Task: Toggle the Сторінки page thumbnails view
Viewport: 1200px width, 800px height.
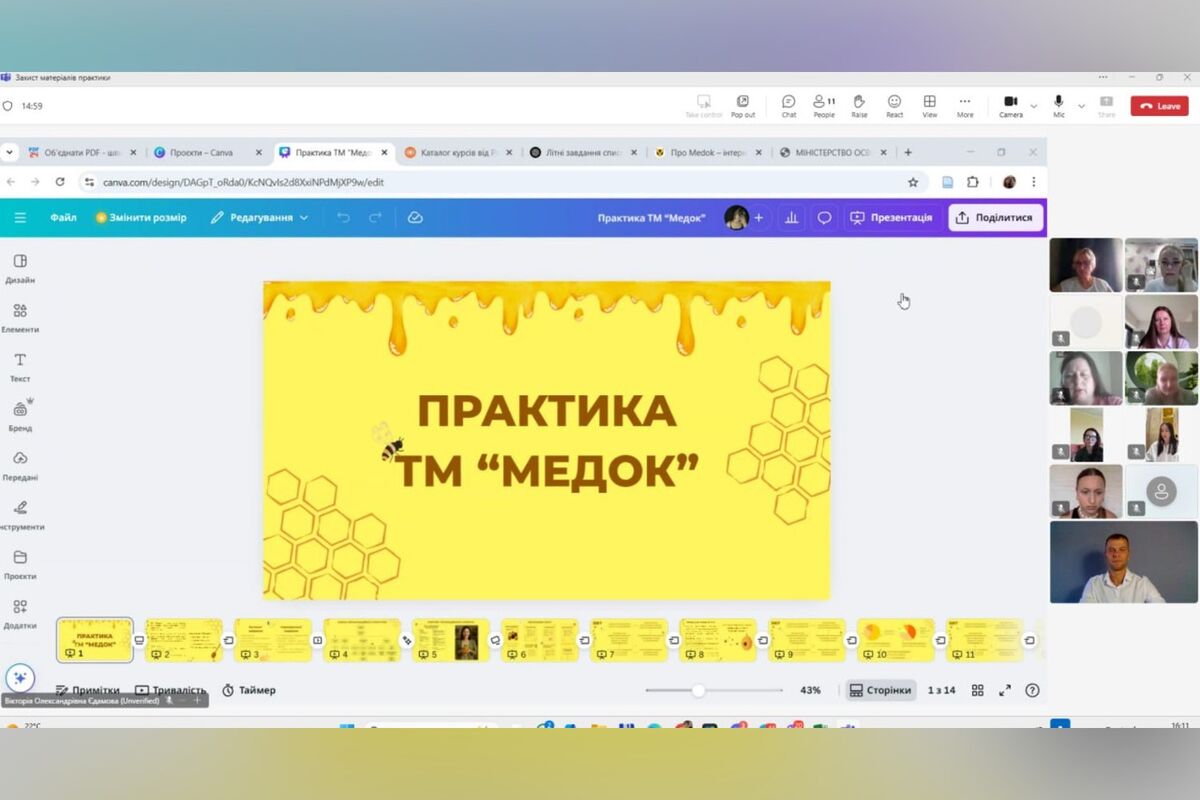Action: (x=880, y=690)
